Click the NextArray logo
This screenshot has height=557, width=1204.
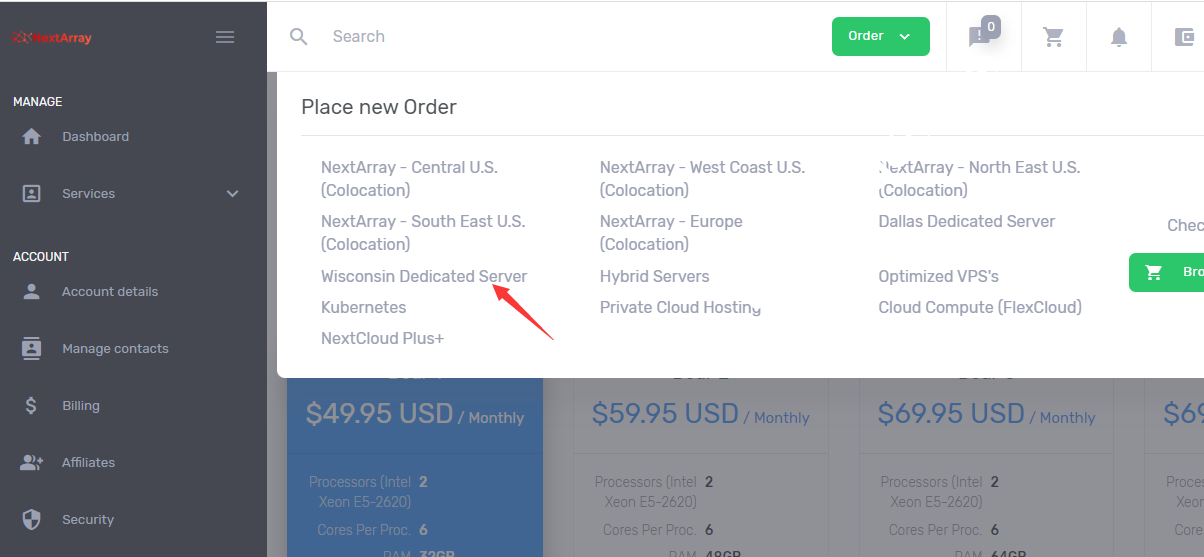click(52, 38)
